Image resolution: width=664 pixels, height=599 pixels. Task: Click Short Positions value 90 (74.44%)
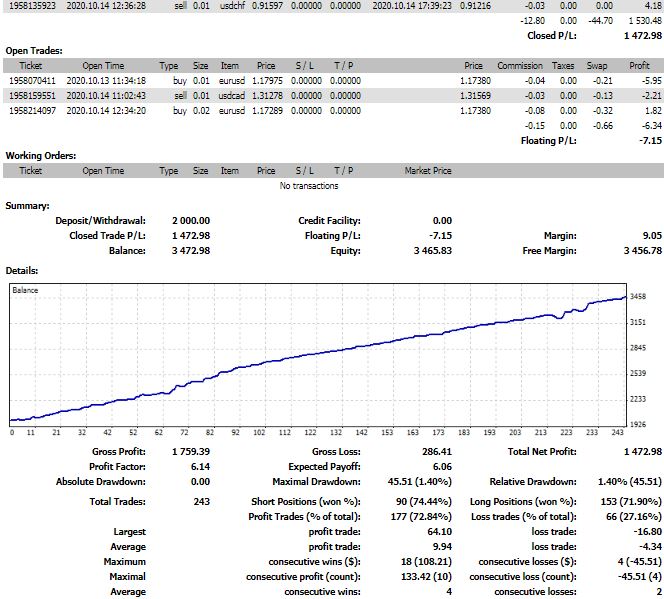[423, 502]
